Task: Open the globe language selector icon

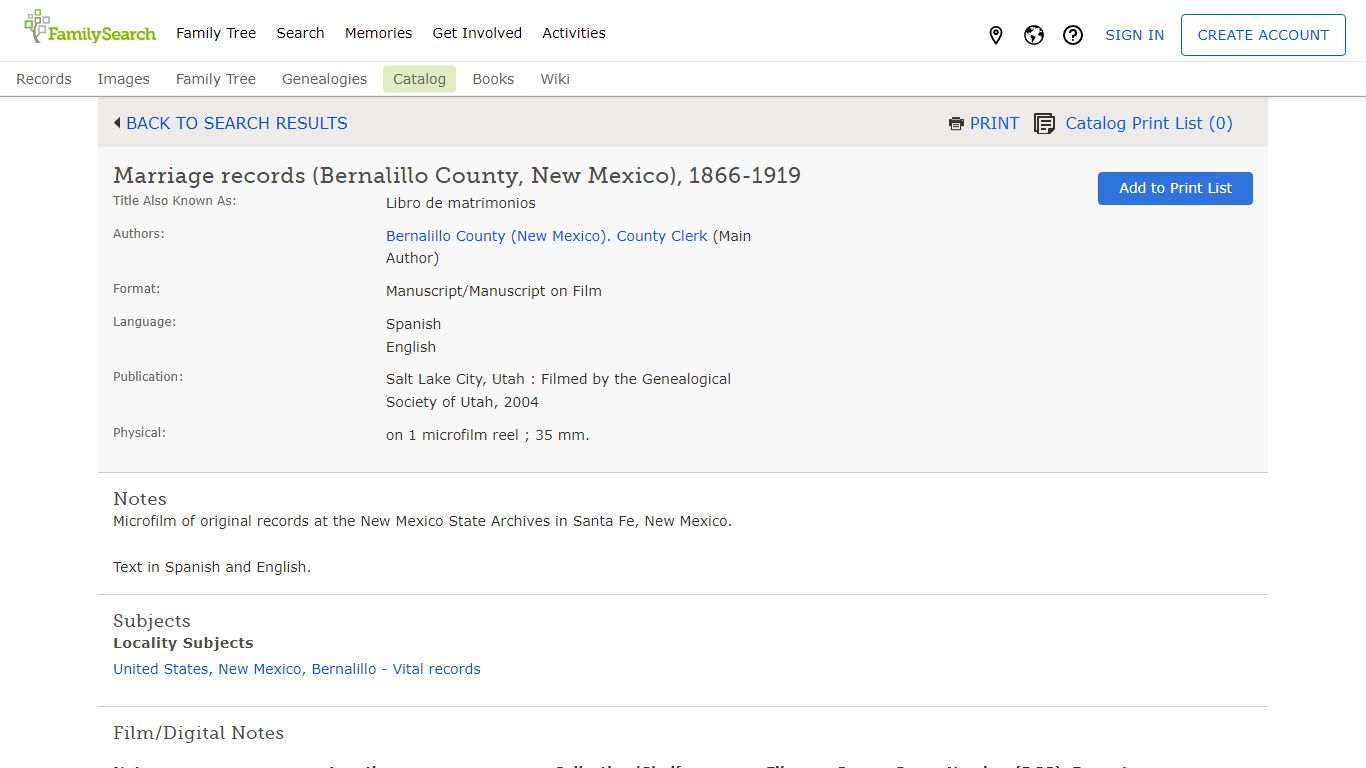Action: pyautogui.click(x=1034, y=35)
